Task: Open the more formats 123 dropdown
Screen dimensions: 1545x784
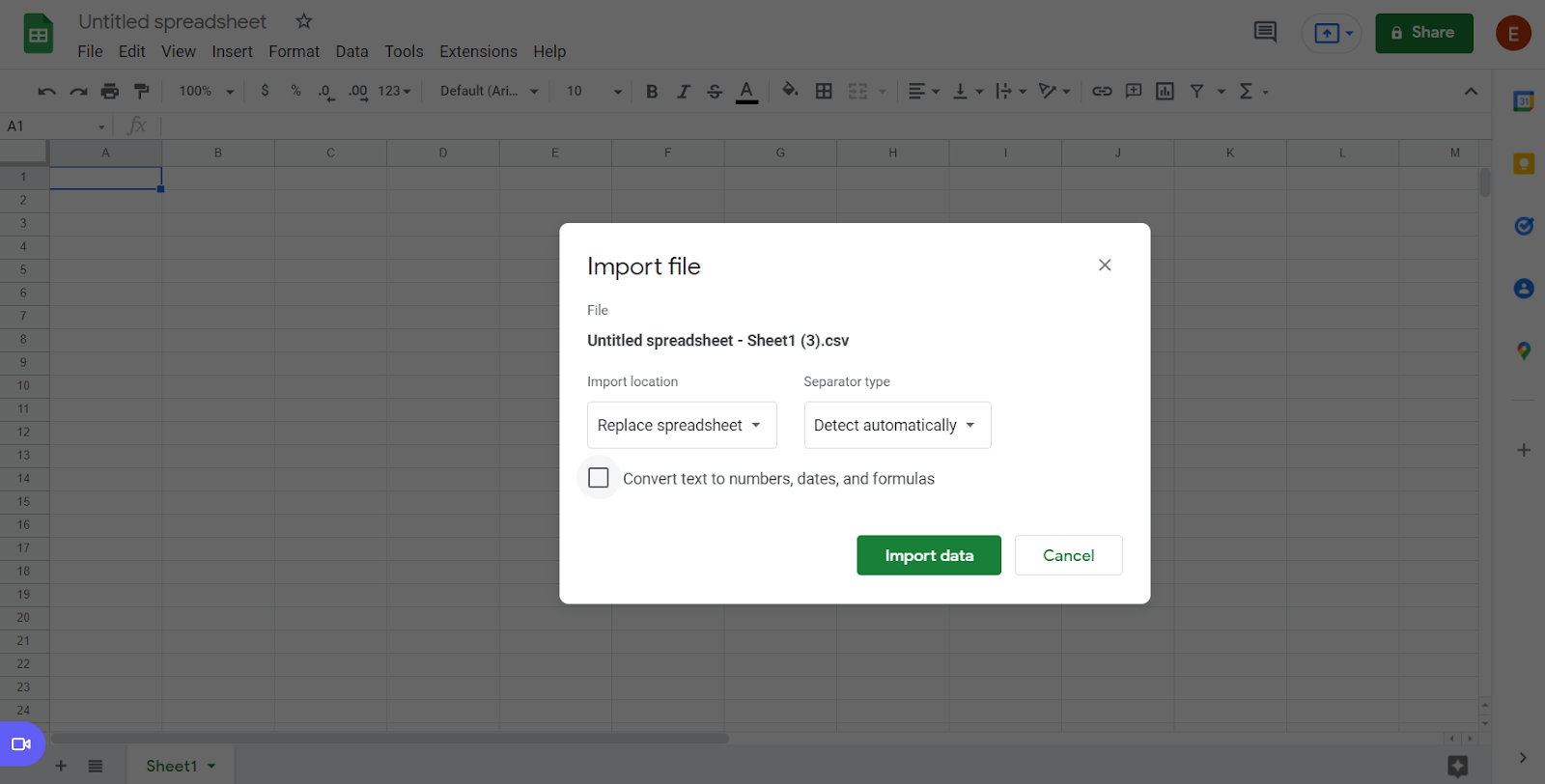Action: pos(394,91)
